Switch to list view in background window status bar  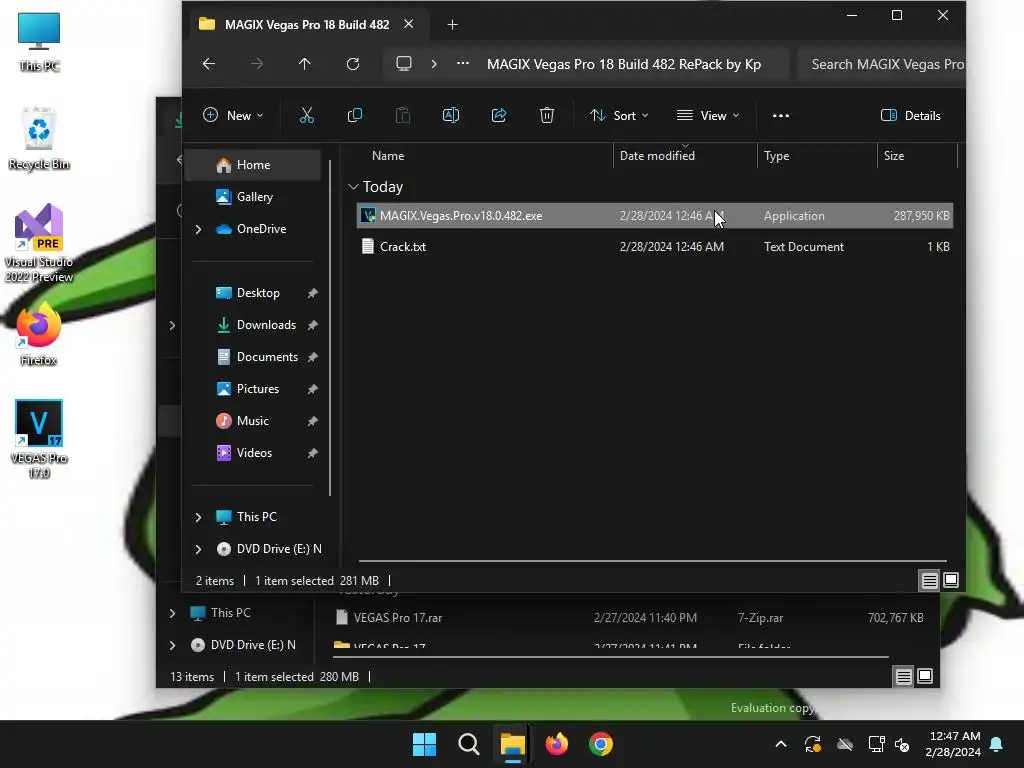click(903, 677)
